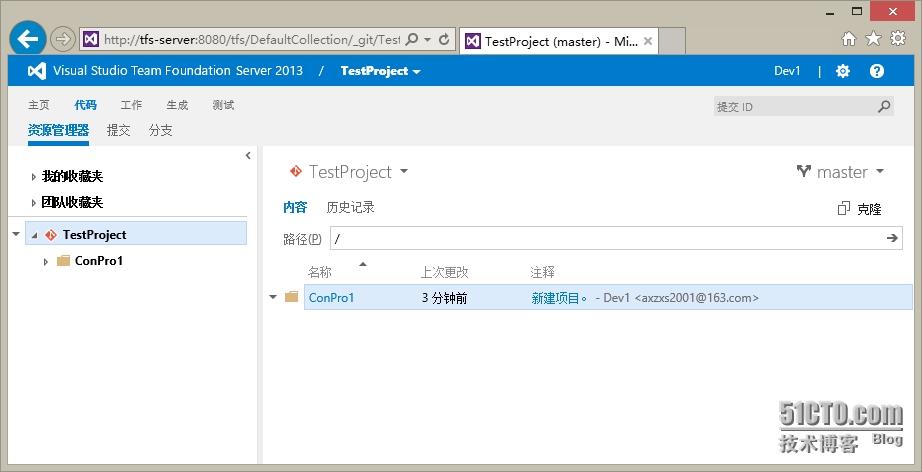
Task: Refresh the page with reload icon
Action: (x=445, y=39)
